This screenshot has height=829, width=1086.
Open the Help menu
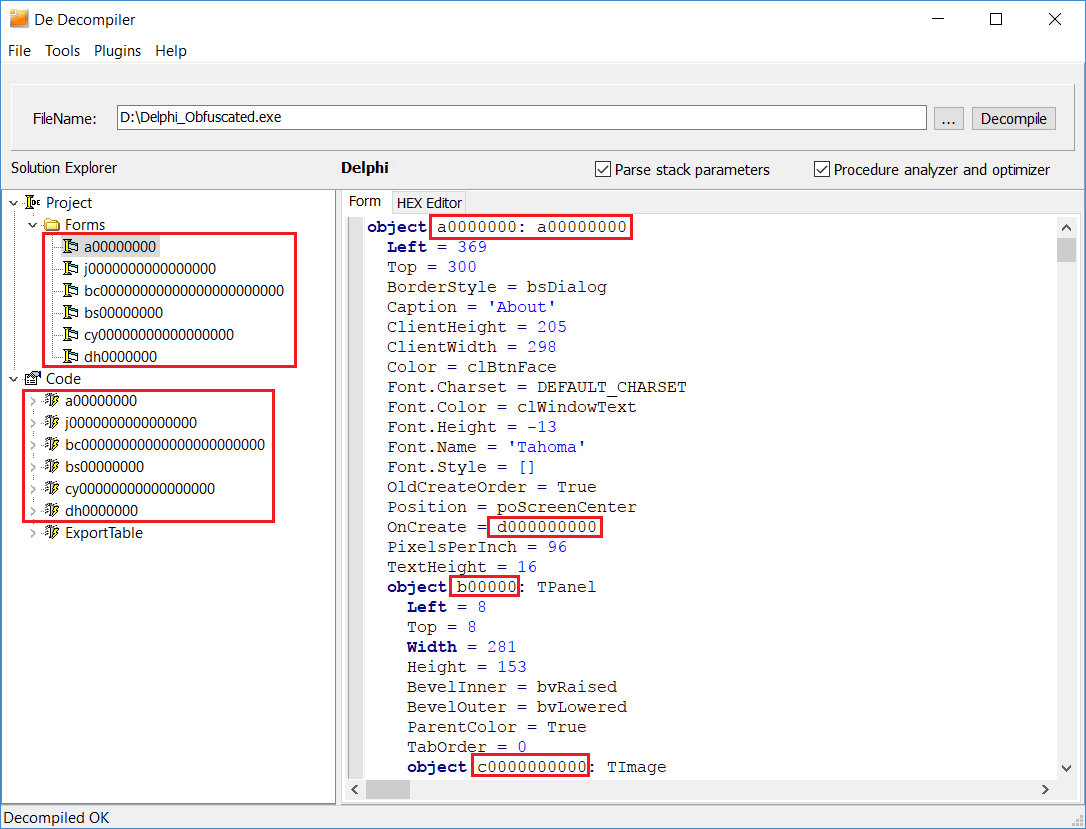170,51
